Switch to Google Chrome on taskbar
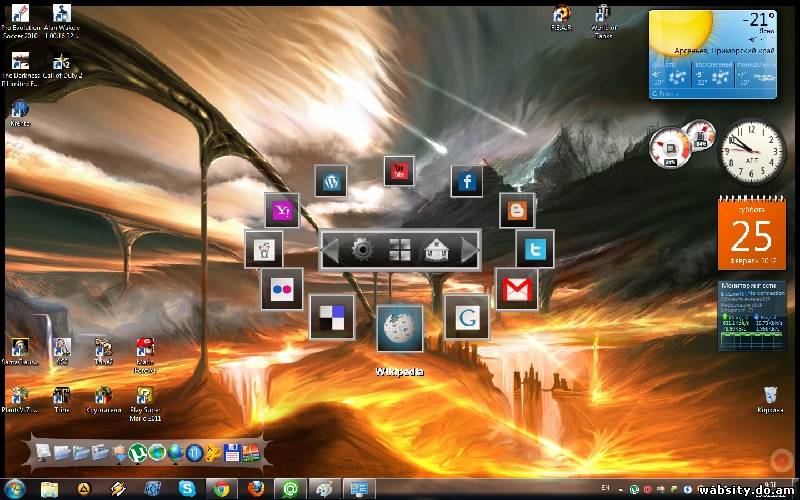800x500 pixels. point(221,489)
